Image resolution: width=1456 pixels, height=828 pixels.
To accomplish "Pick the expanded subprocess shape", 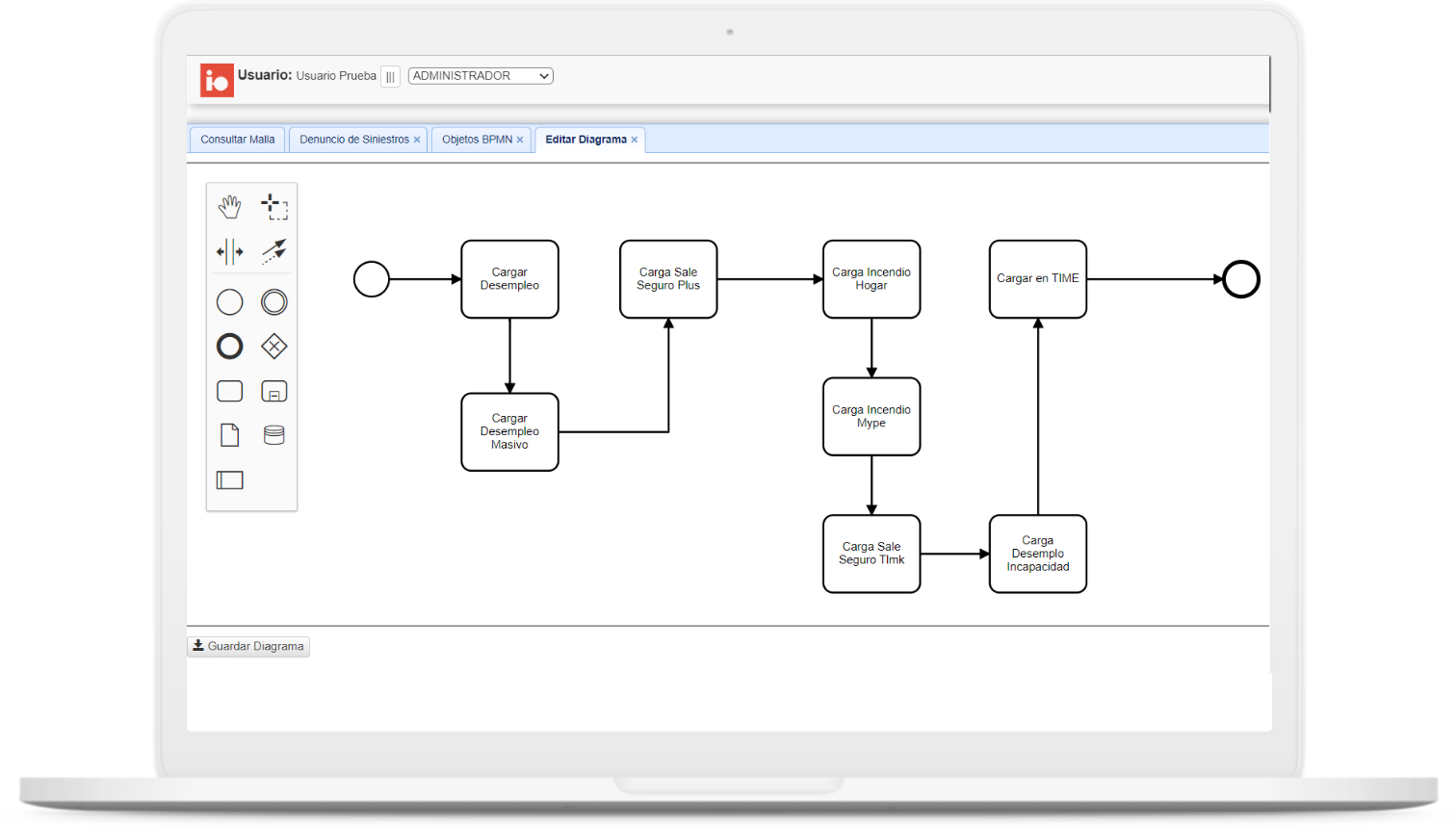I will point(274,391).
